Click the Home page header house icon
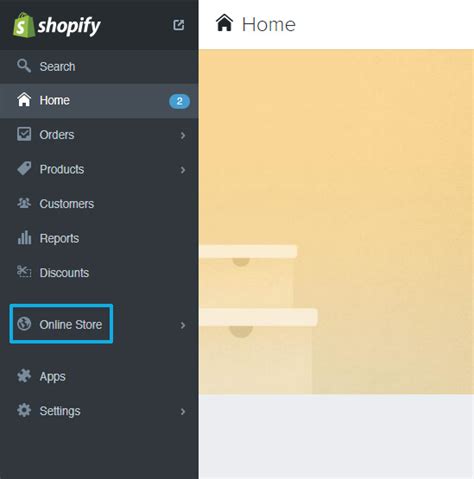 tap(224, 23)
